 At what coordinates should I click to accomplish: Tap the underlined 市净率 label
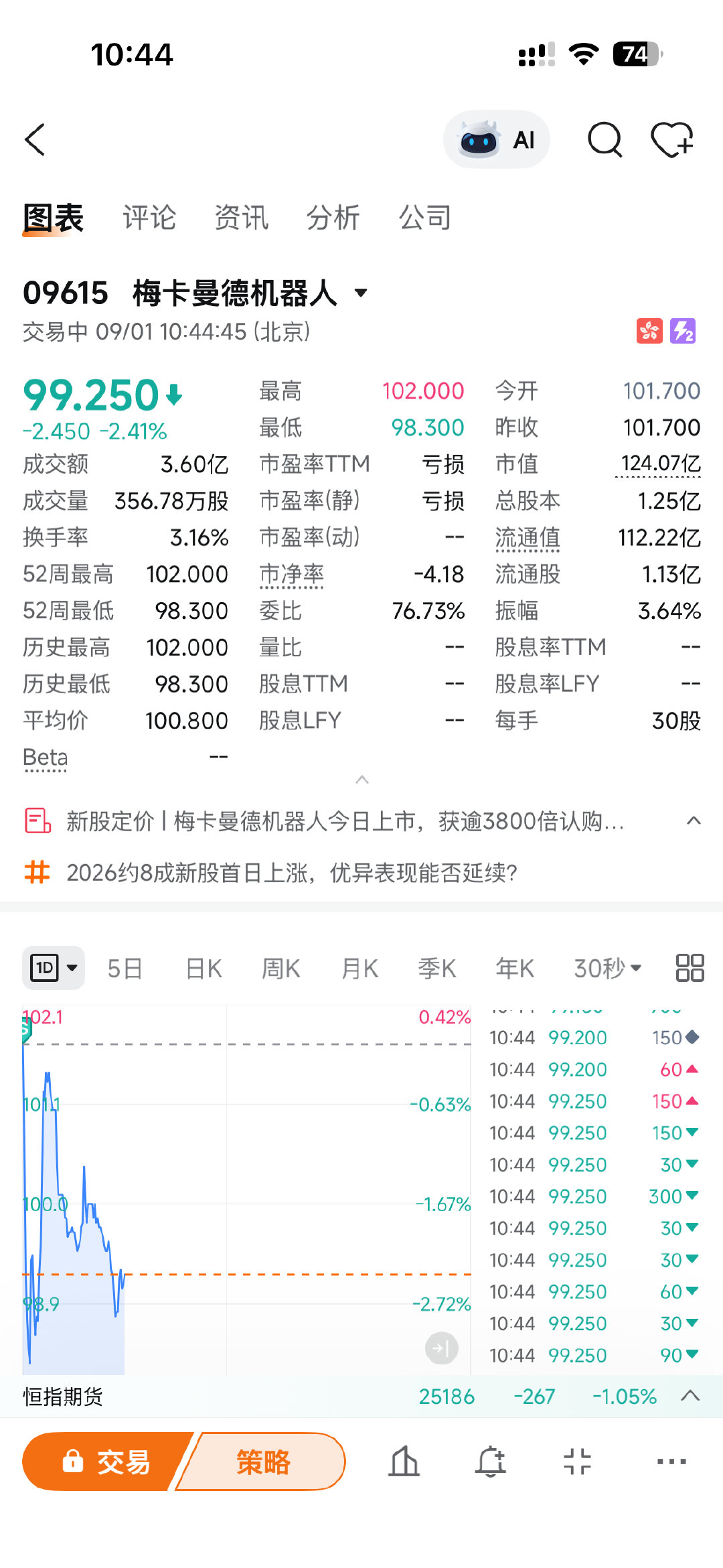(x=292, y=575)
